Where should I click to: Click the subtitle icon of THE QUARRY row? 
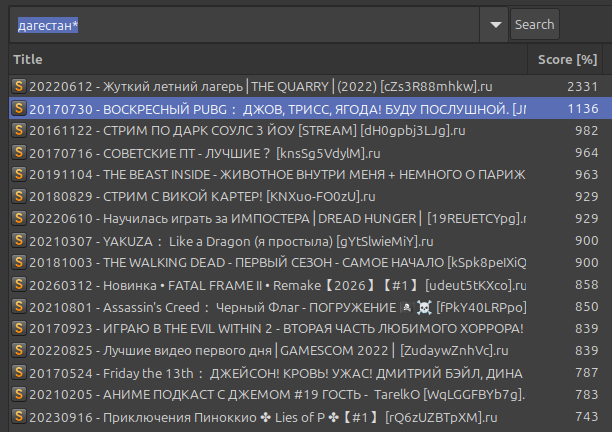[19, 86]
